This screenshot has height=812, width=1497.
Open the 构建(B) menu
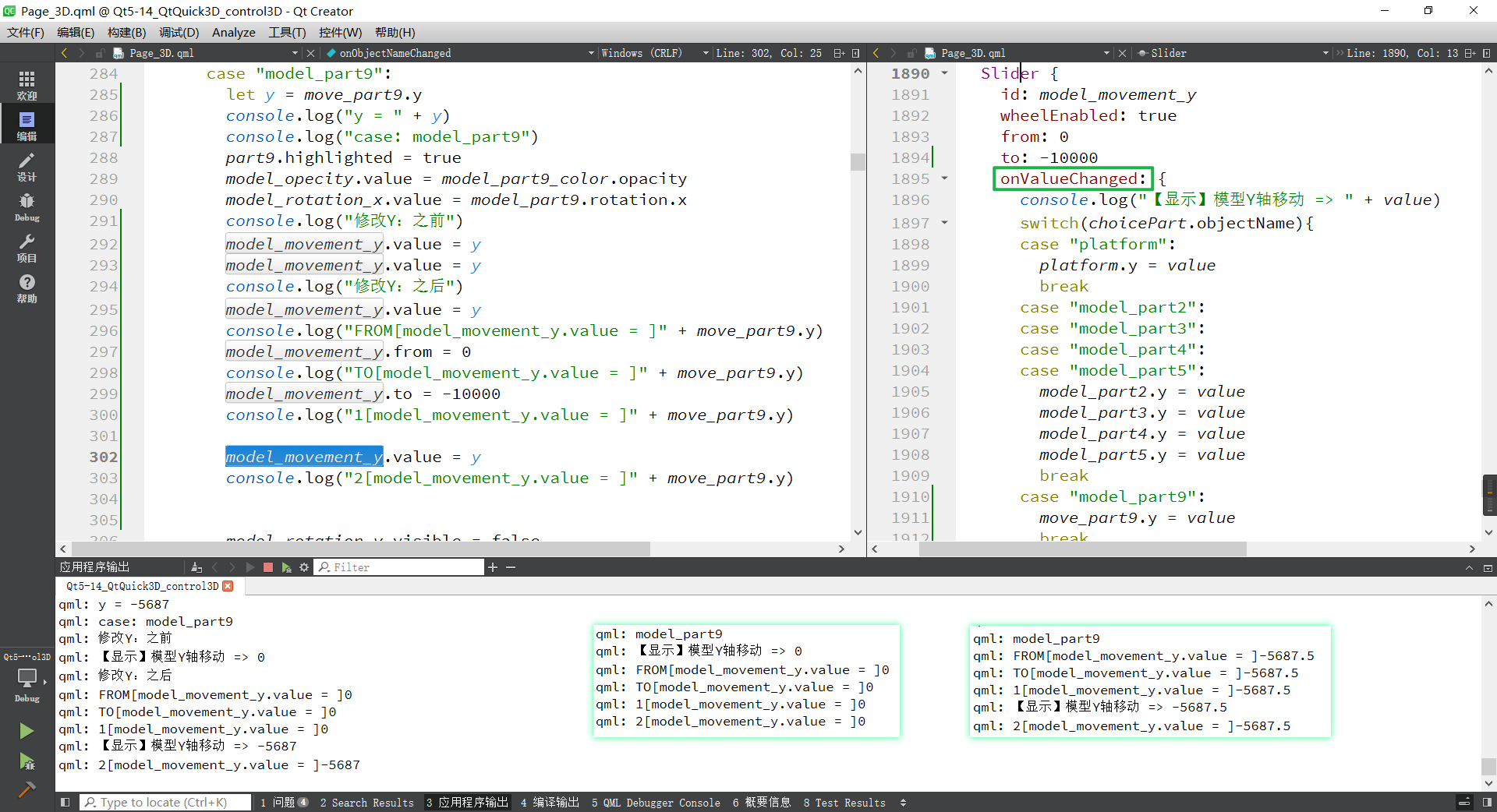[x=126, y=32]
